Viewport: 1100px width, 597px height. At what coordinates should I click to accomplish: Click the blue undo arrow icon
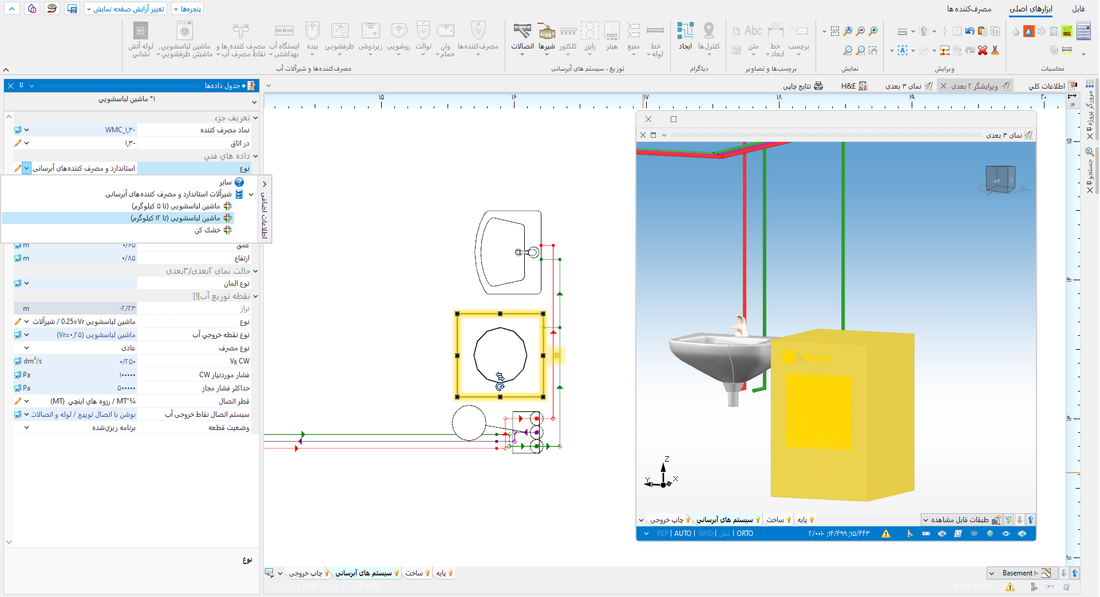click(x=970, y=32)
